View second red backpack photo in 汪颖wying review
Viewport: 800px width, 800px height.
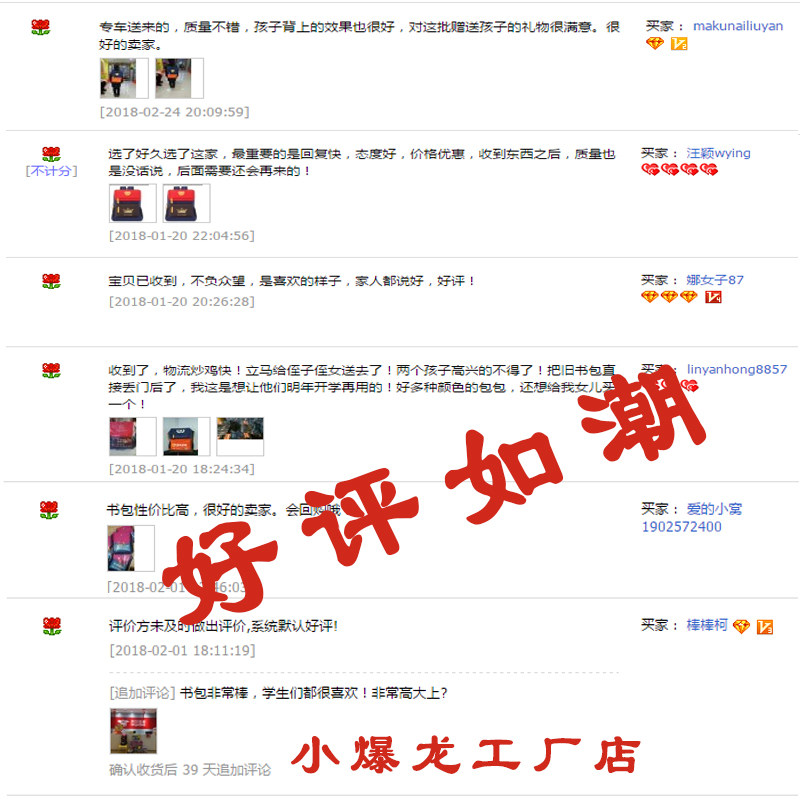pyautogui.click(x=186, y=204)
